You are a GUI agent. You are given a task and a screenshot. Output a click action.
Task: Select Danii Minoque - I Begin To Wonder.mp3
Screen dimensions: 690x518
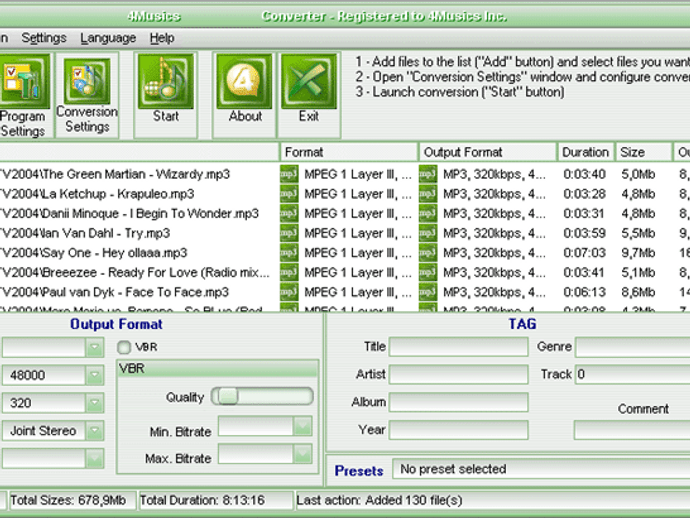129,214
